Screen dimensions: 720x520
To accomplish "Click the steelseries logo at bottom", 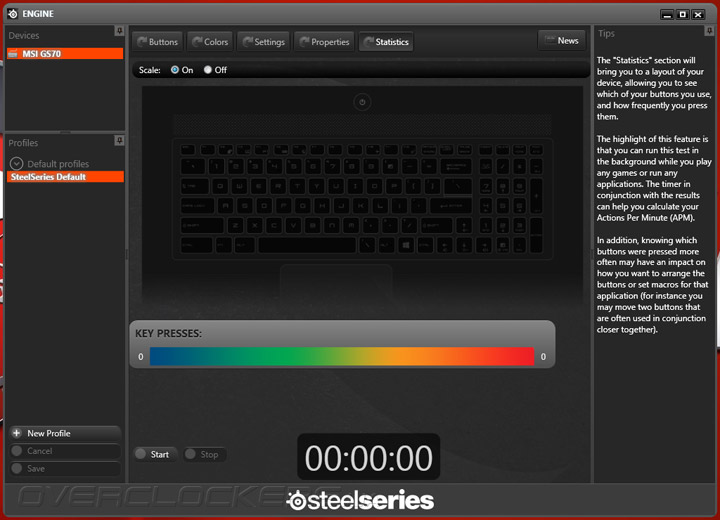I will click(x=360, y=500).
